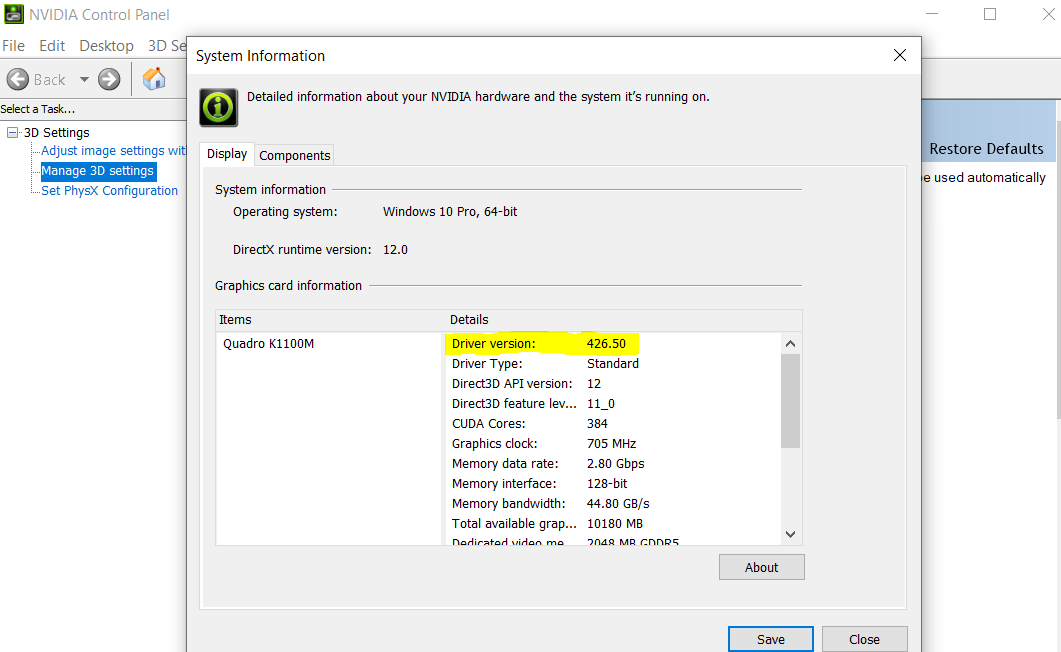This screenshot has width=1061, height=652.
Task: Select the Driver version row
Action: point(612,344)
